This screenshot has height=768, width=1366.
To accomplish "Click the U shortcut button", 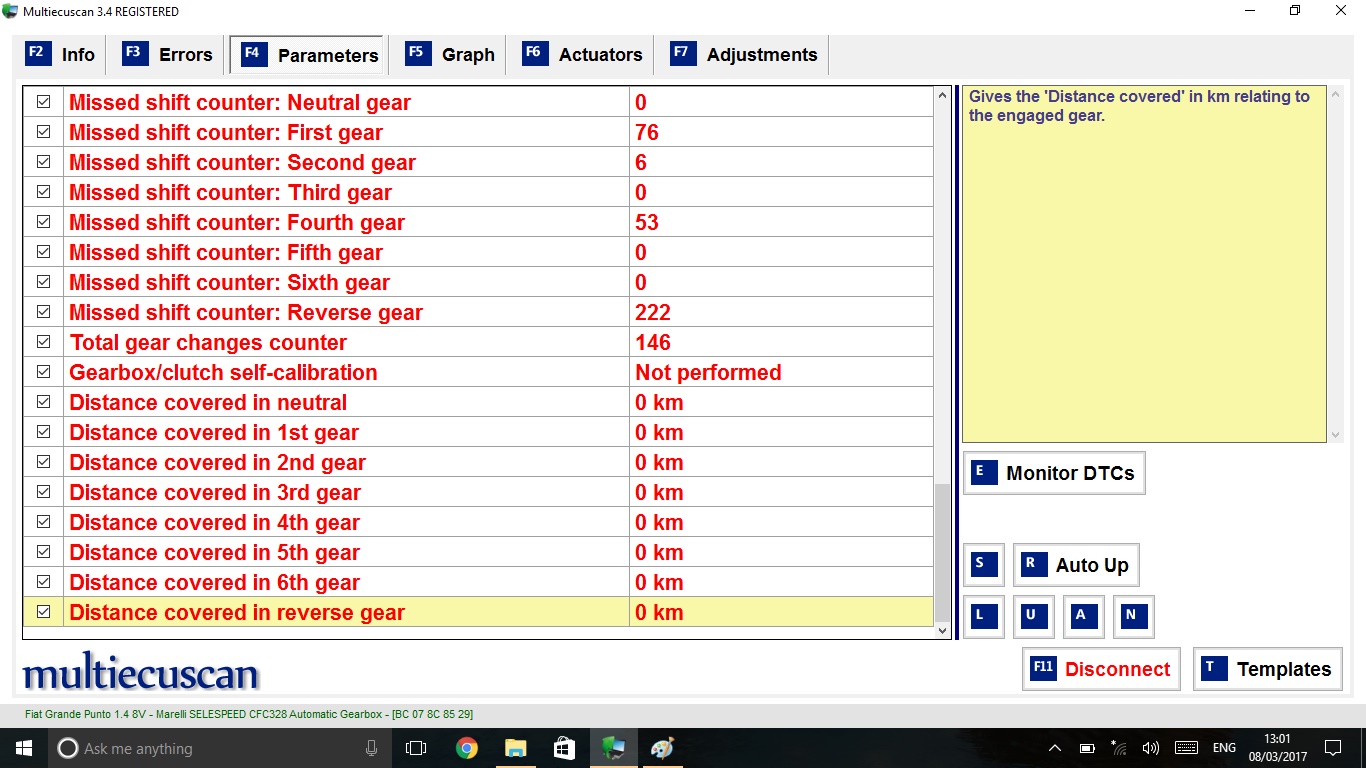I will point(1033,617).
